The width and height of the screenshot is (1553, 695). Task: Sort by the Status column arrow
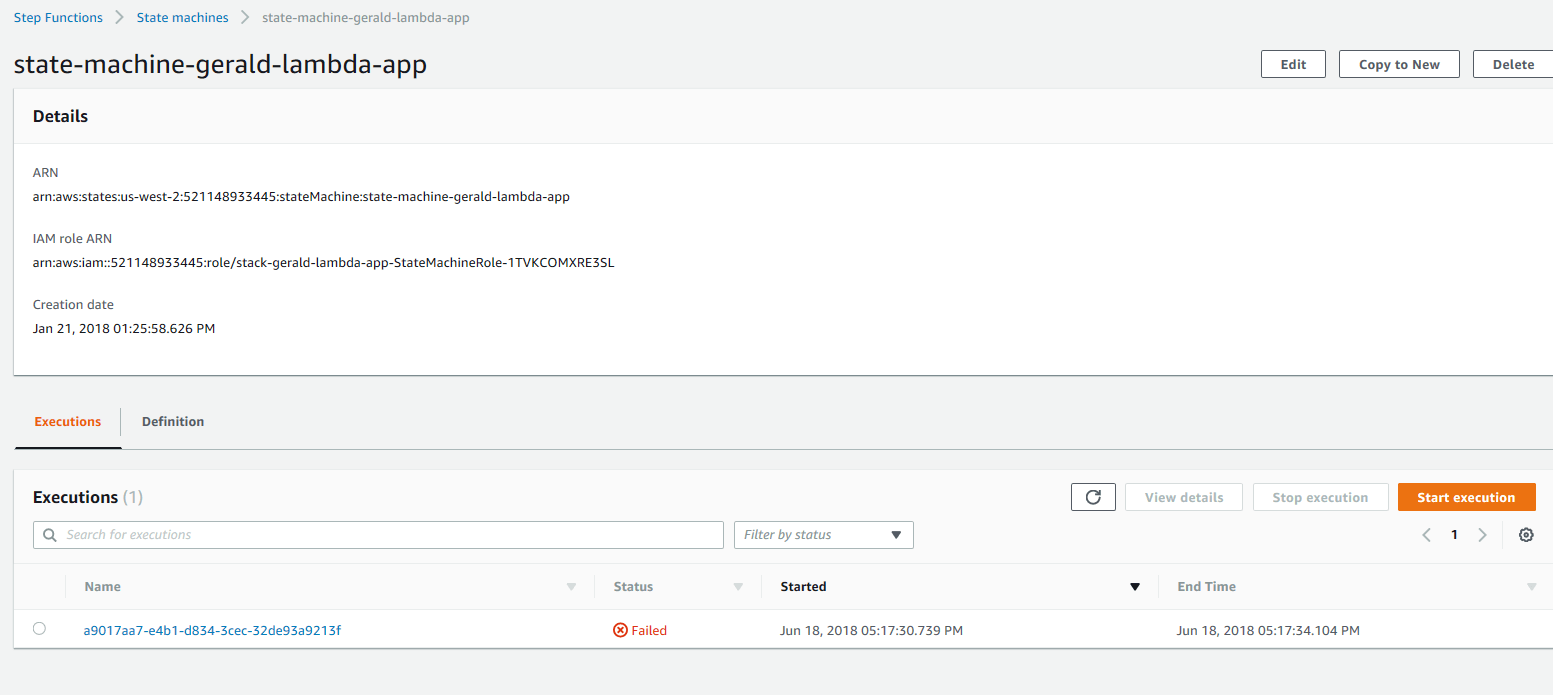pyautogui.click(x=738, y=587)
